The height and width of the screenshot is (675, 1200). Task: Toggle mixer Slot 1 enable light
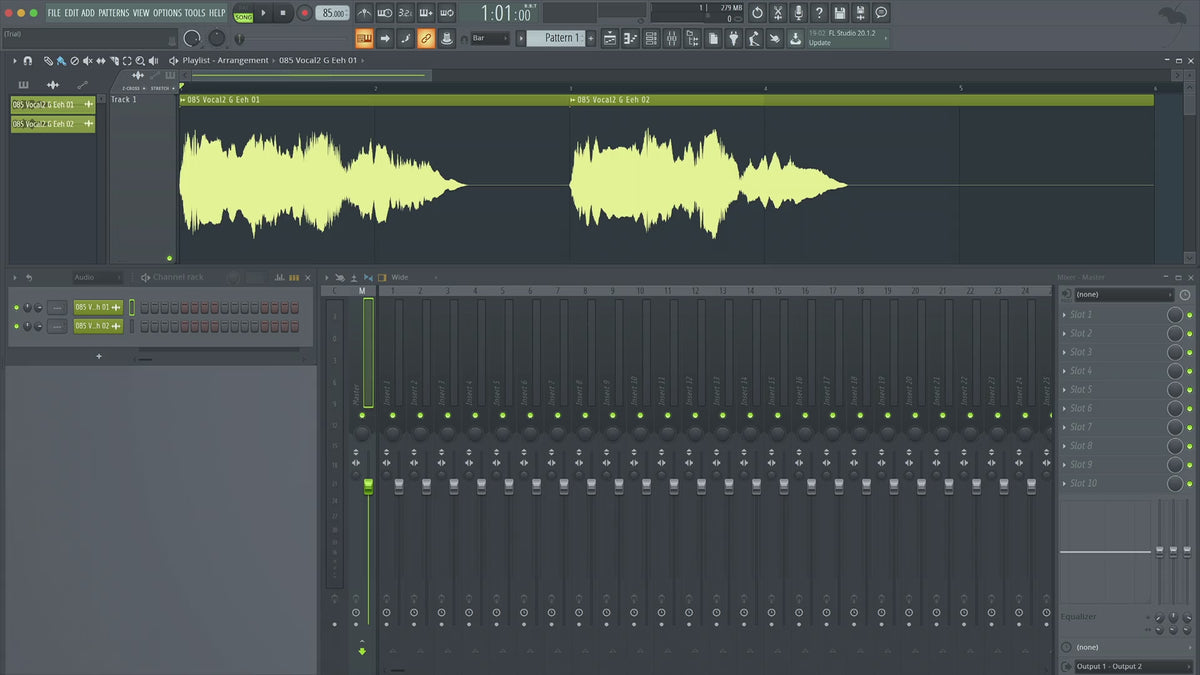click(x=1189, y=315)
